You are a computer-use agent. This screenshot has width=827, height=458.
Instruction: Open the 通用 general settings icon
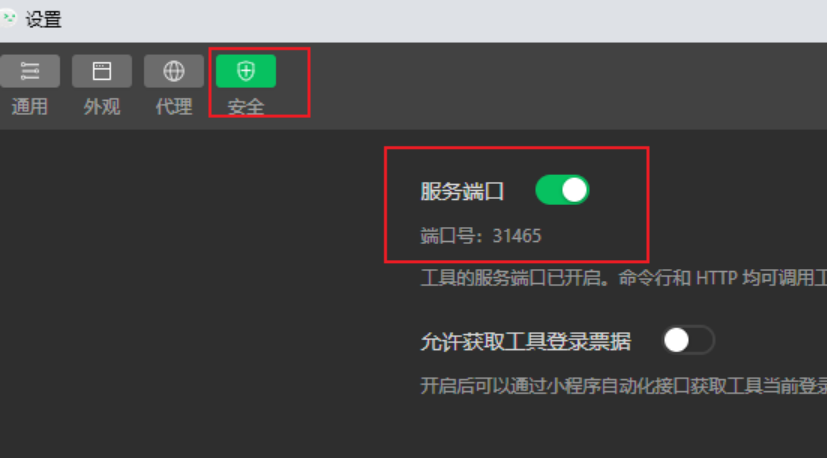[x=30, y=71]
